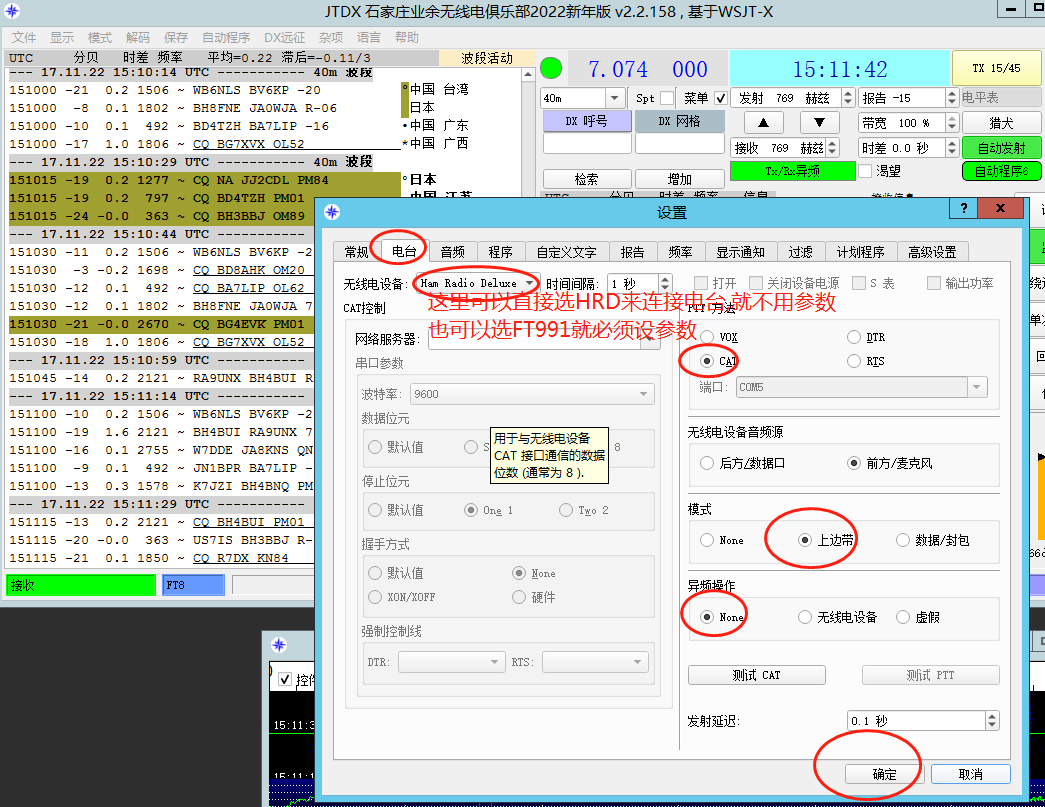Select 无线电设备 for split operation
The height and width of the screenshot is (807, 1045).
[805, 617]
